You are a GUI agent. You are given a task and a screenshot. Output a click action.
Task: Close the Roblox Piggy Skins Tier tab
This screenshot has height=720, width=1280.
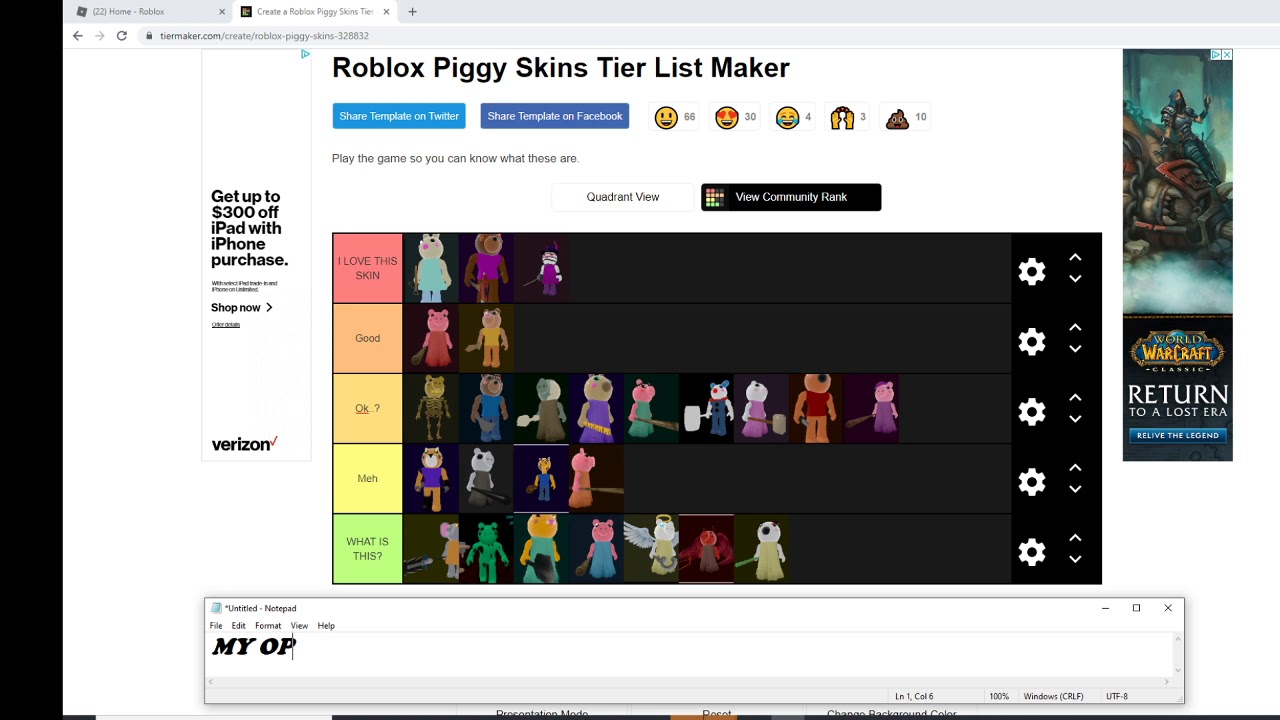(386, 12)
